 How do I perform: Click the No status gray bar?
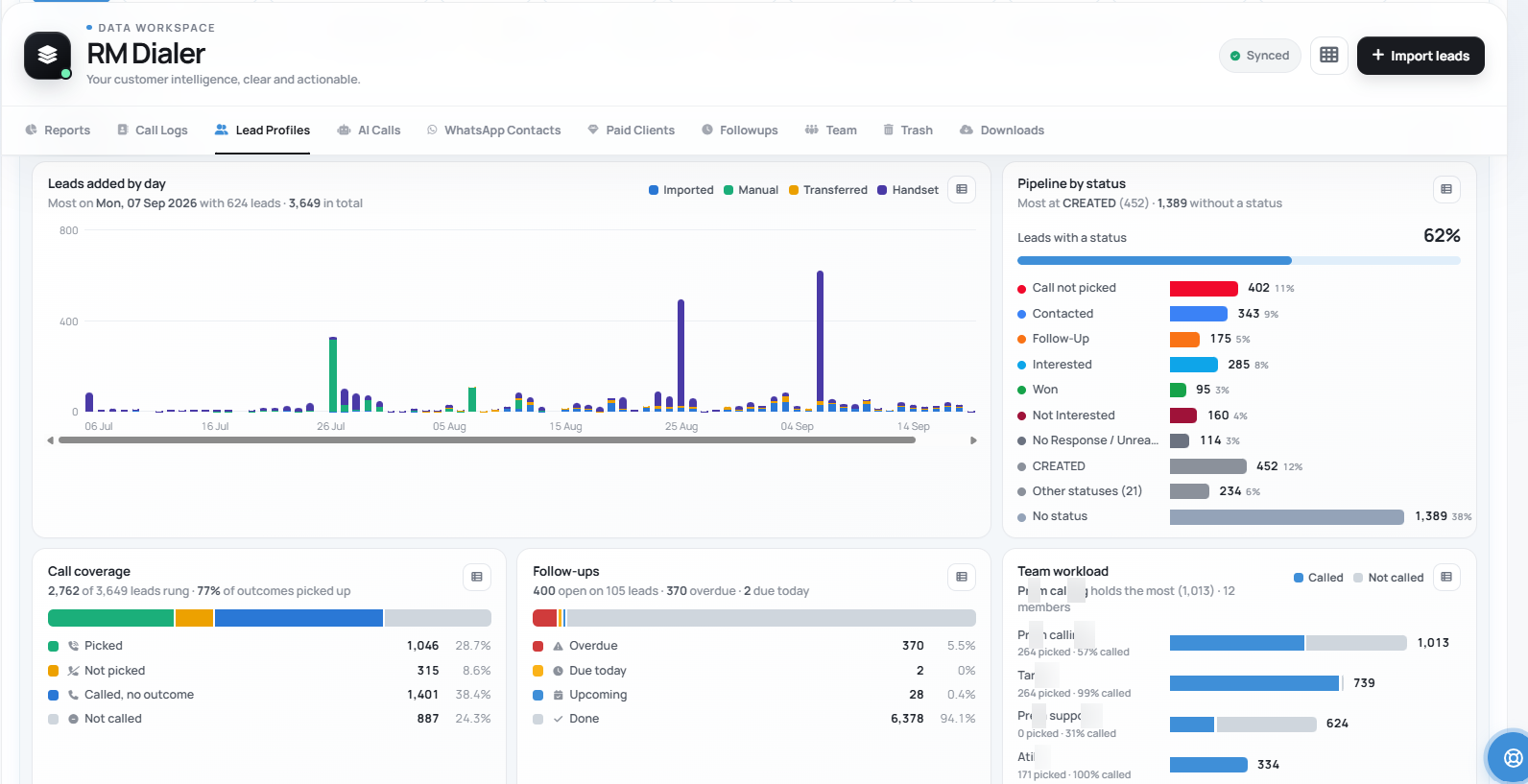coord(1287,517)
